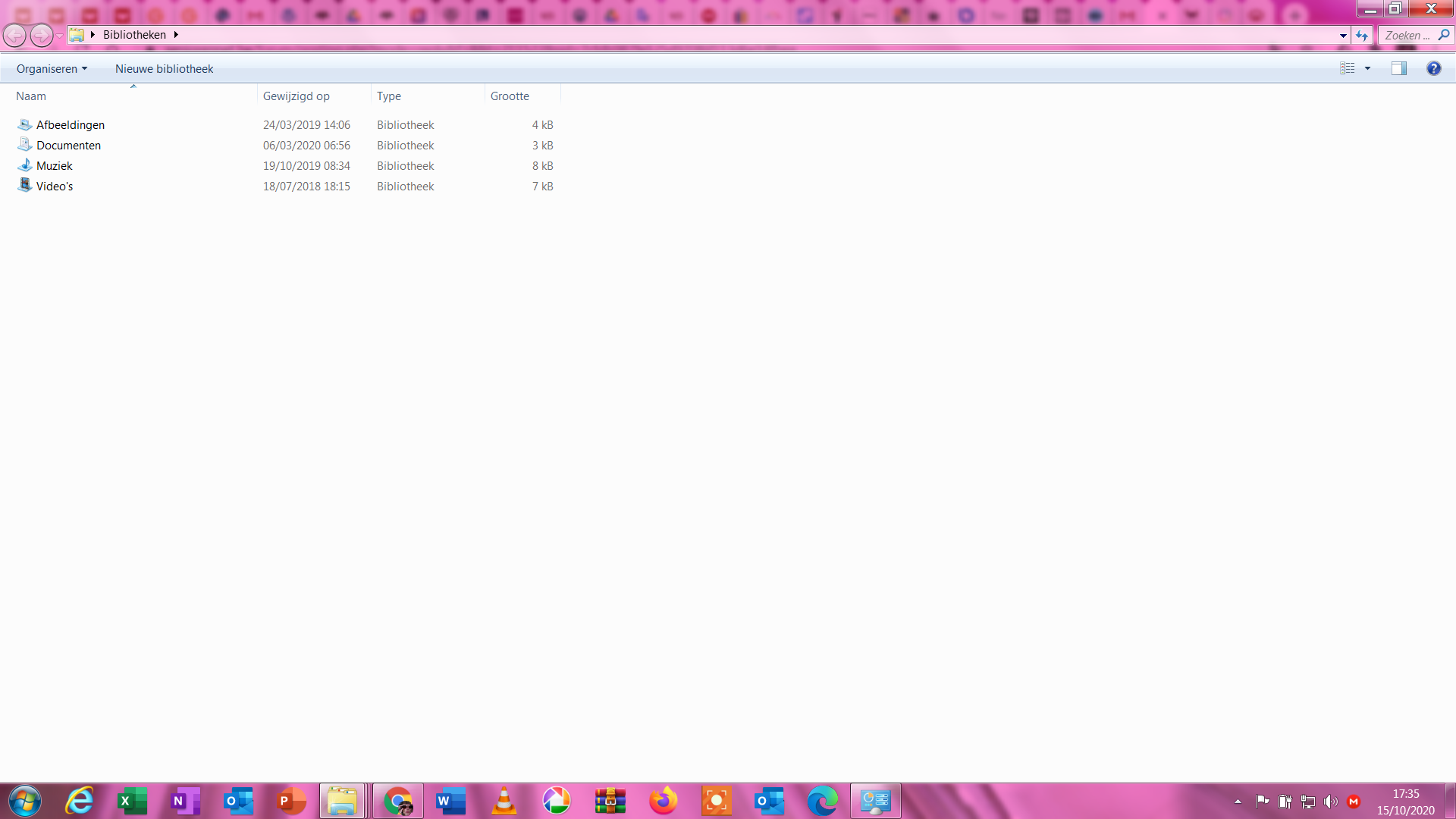The image size is (1456, 819).
Task: Select the Documenten library icon
Action: click(25, 145)
